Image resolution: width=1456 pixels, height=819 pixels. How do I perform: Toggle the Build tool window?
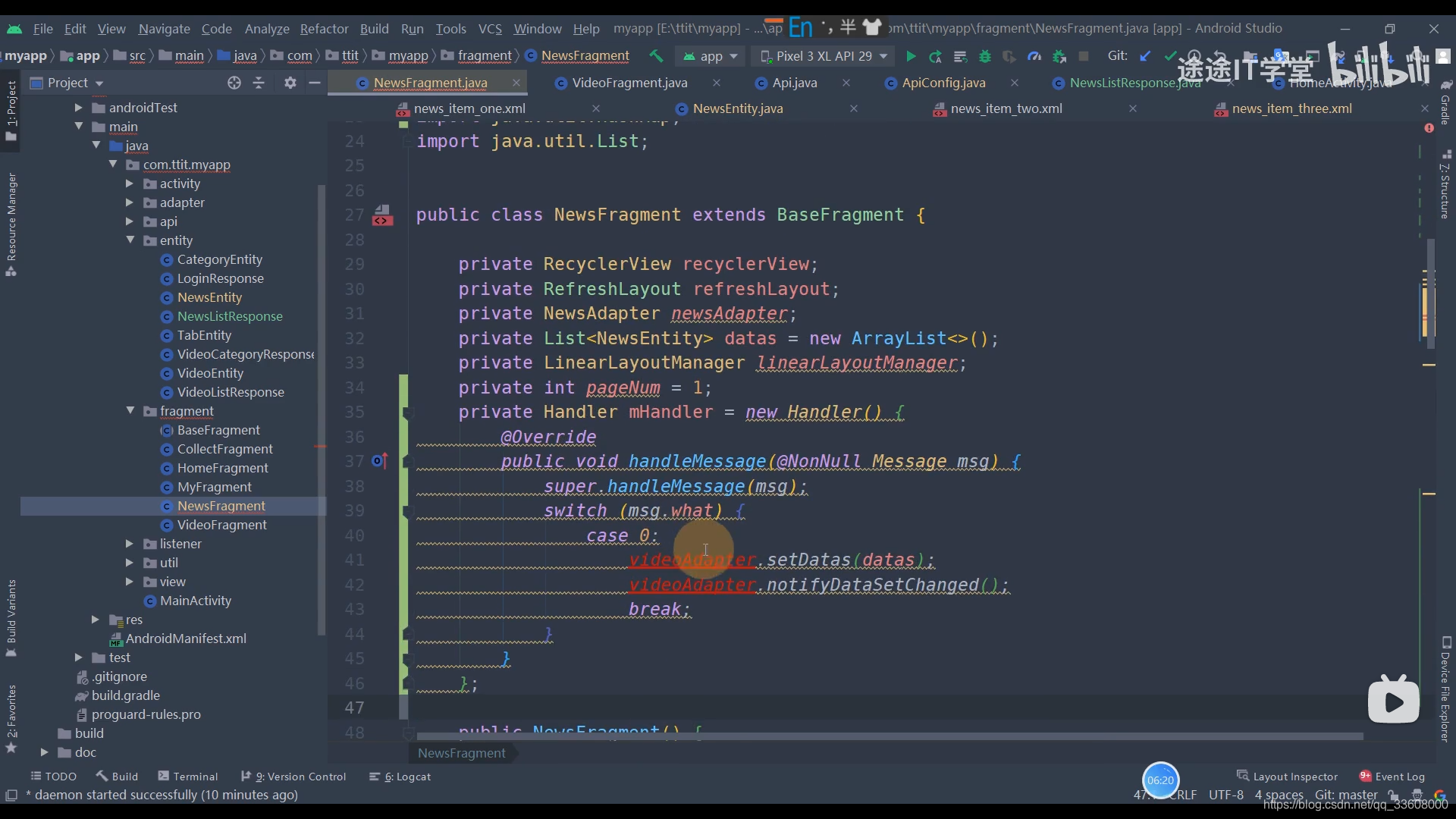[117, 777]
